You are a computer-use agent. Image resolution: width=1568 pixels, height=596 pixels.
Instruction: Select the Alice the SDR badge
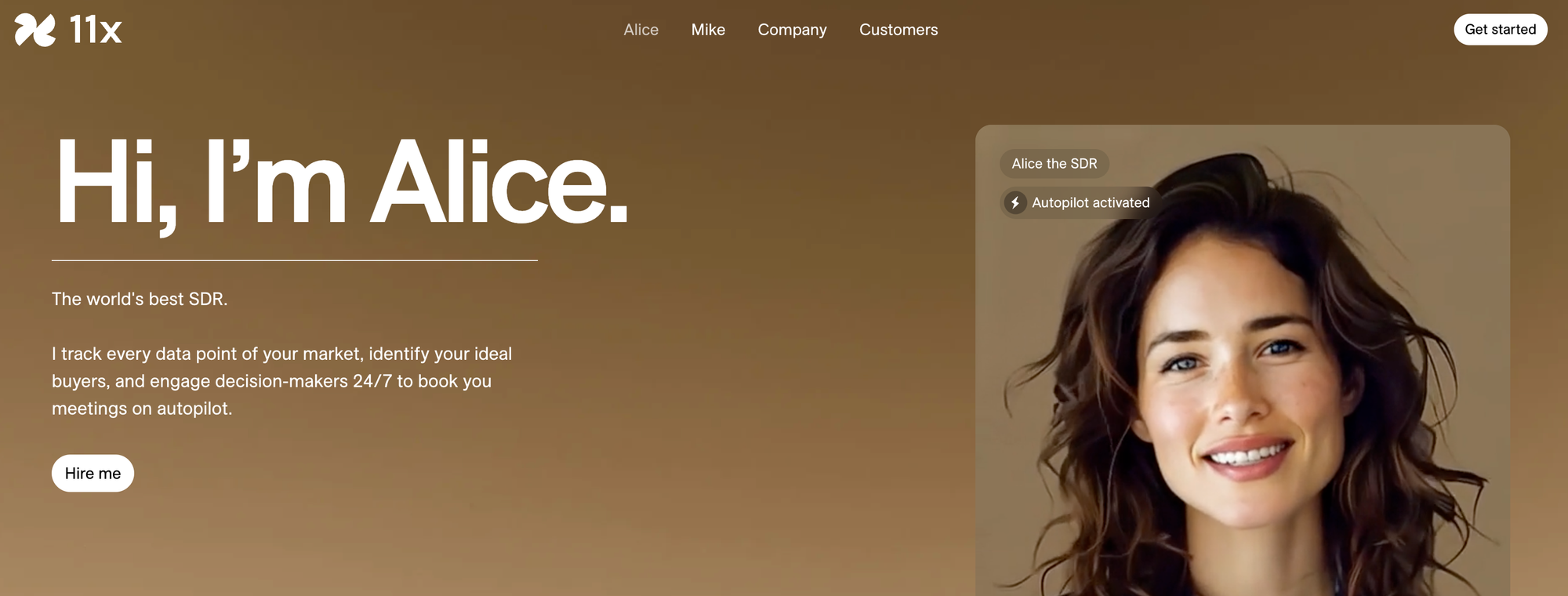coord(1054,163)
